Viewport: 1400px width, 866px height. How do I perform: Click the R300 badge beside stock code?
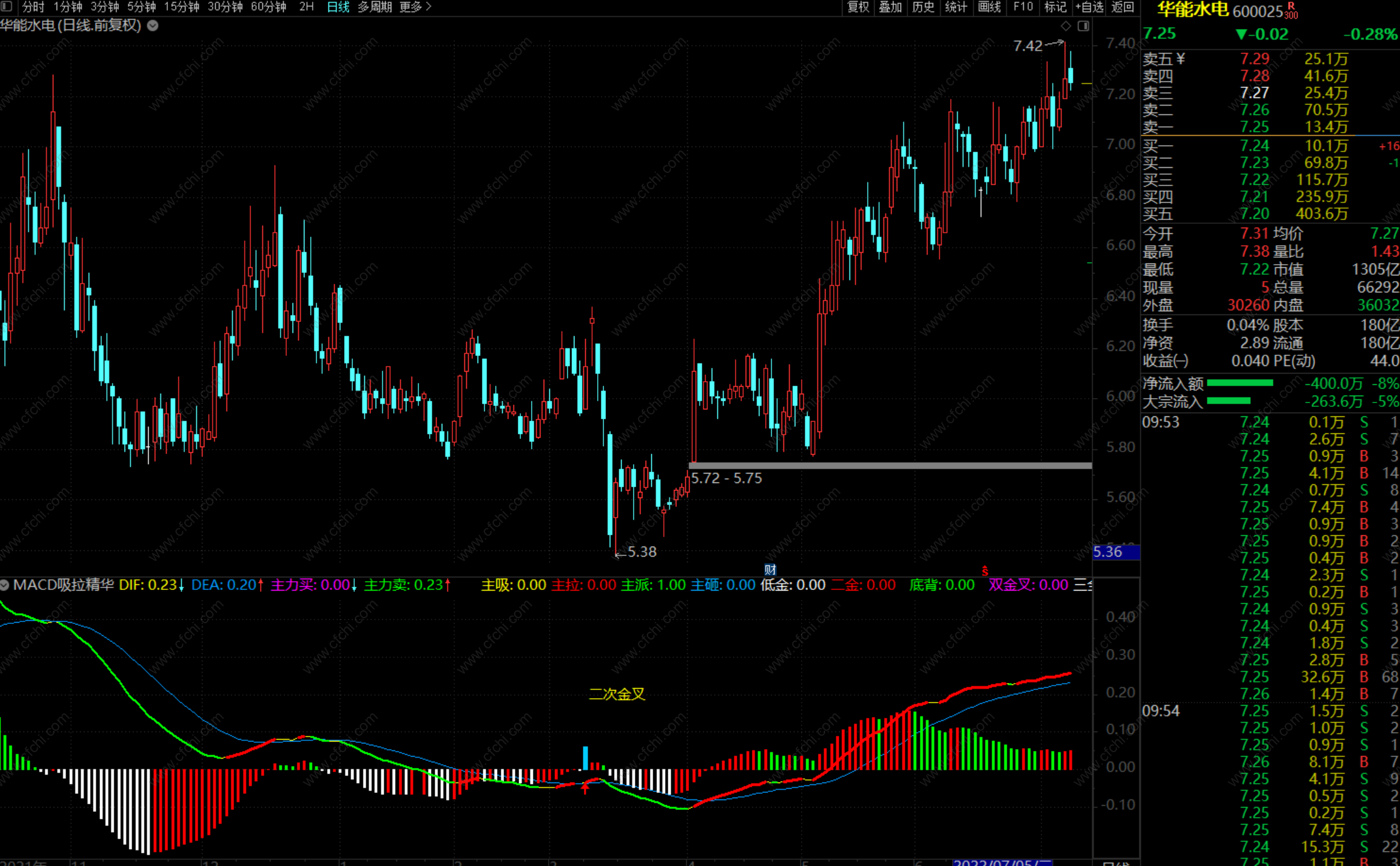click(x=1291, y=11)
